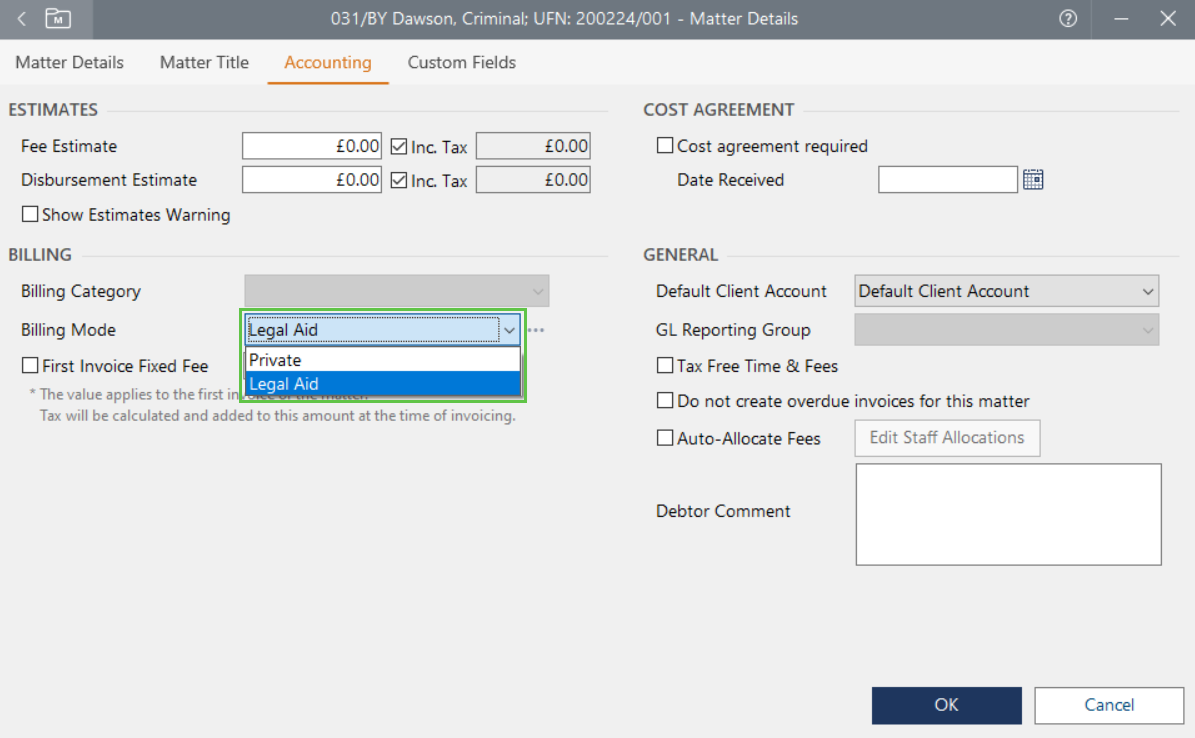Open the Custom Fields tab

[461, 62]
